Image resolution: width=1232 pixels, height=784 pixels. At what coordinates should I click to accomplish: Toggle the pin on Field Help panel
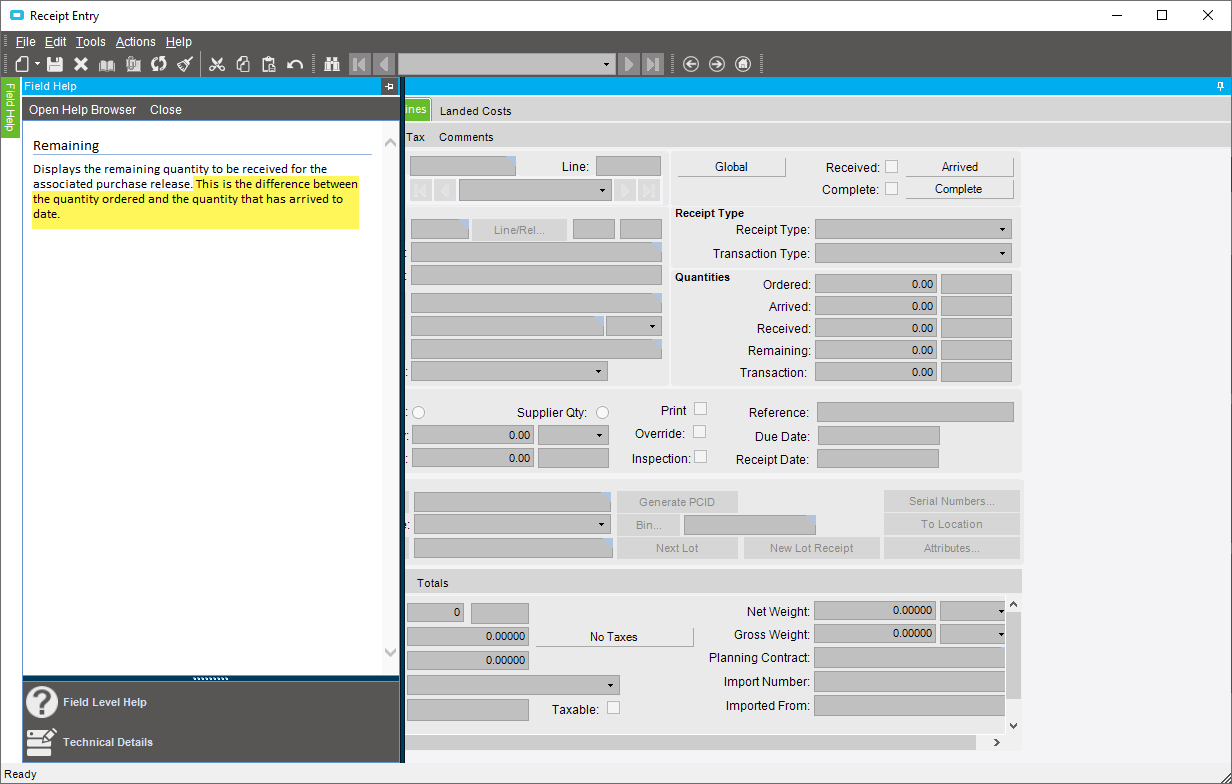click(389, 87)
